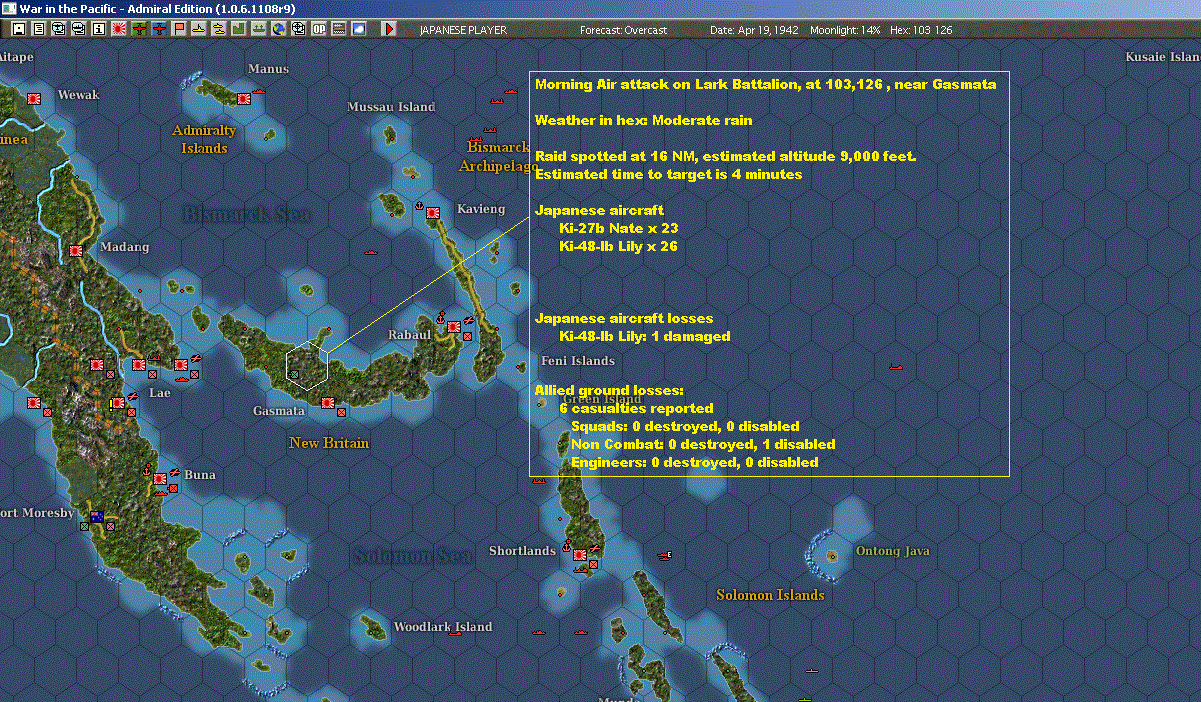Click the OP toolbar button

pos(318,29)
